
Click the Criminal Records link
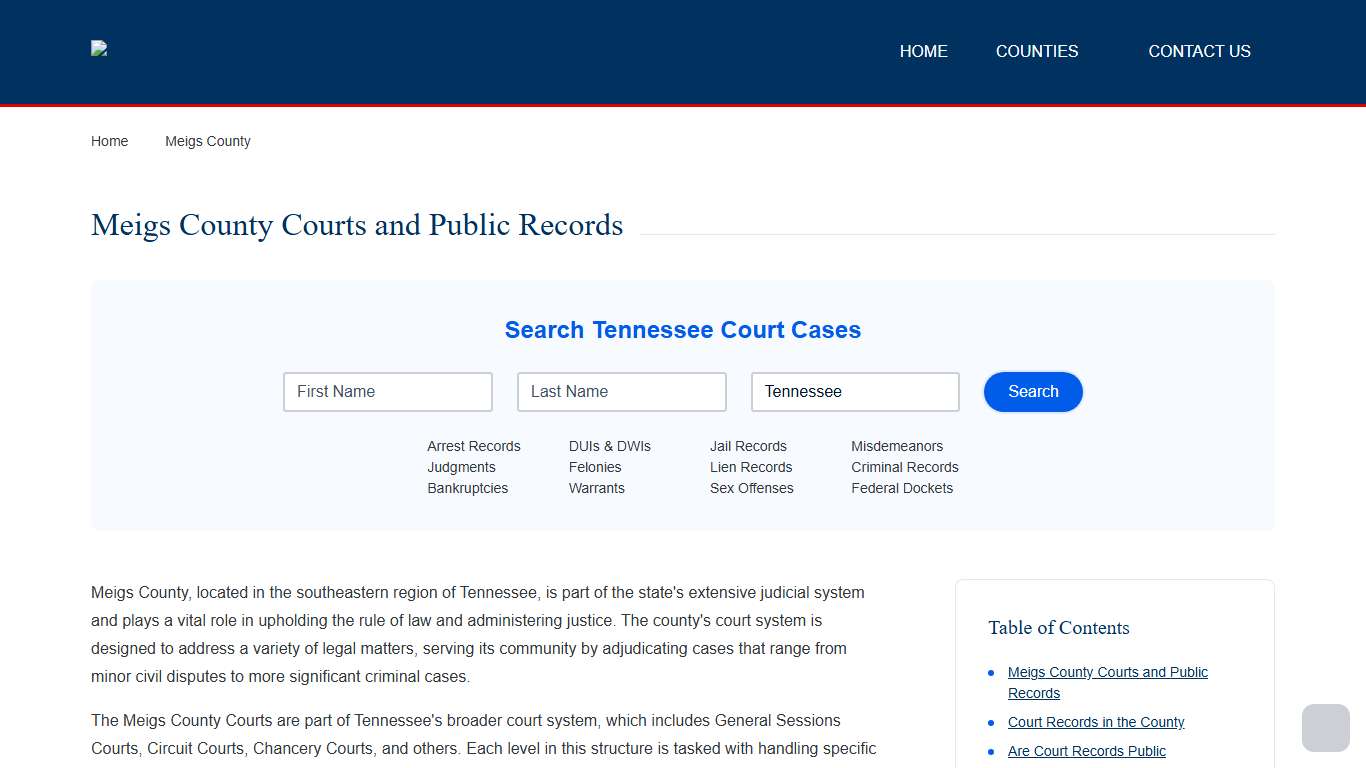coord(905,467)
